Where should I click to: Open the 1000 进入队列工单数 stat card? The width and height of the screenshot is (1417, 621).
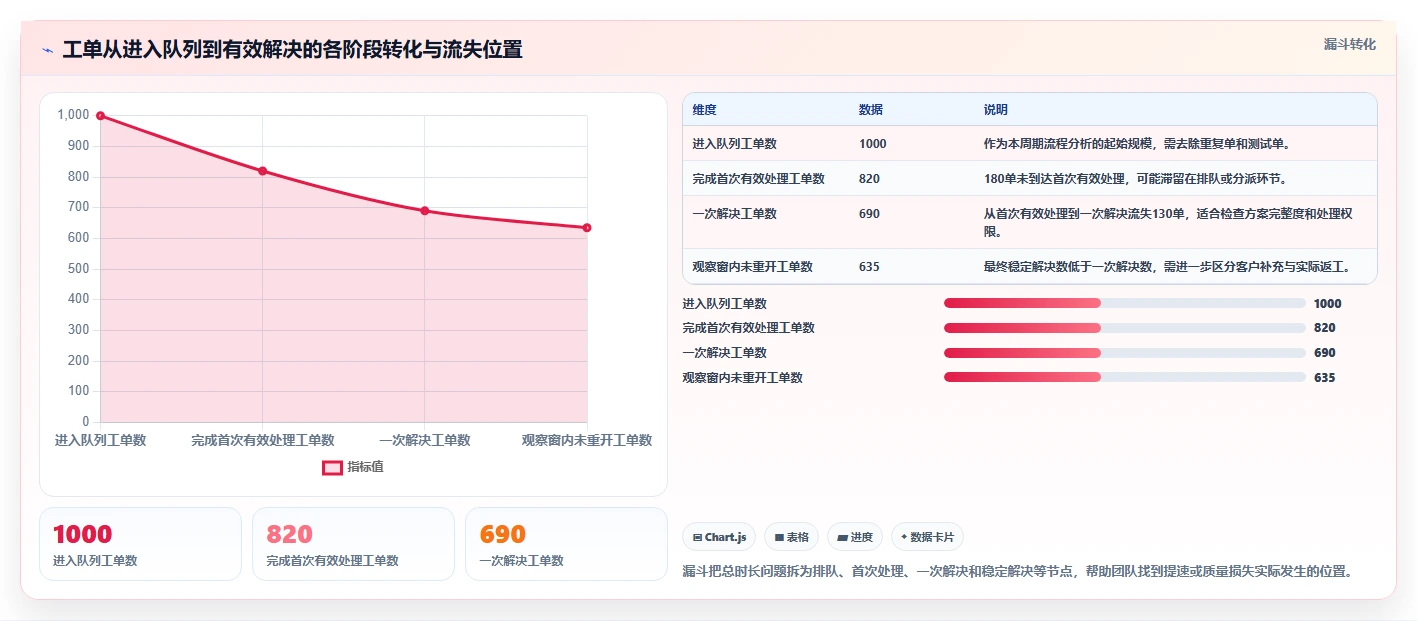click(x=140, y=544)
